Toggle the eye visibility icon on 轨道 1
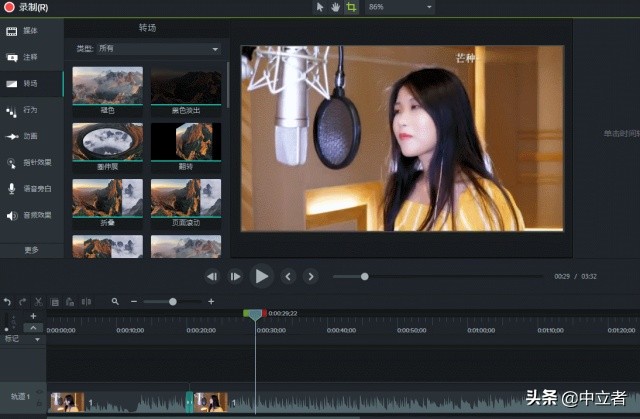The height and width of the screenshot is (419, 640). coord(39,392)
